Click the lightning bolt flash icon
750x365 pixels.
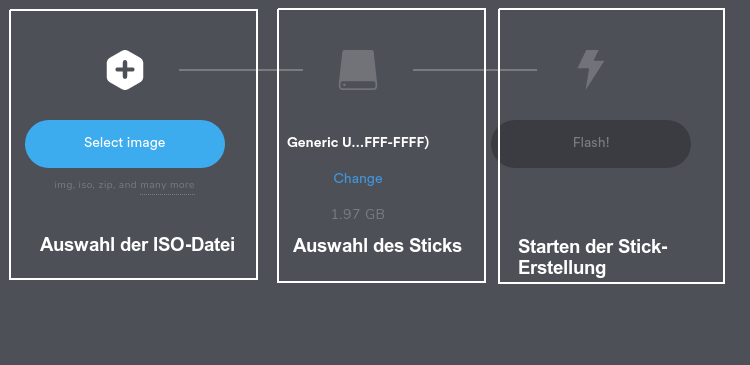[591, 69]
